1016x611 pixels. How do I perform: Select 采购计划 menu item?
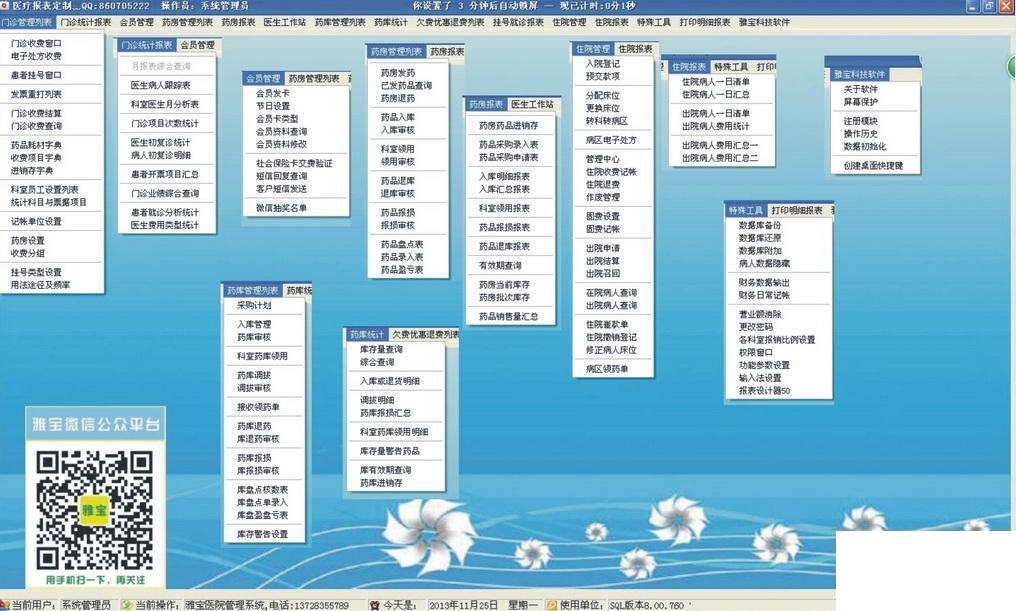[x=254, y=305]
